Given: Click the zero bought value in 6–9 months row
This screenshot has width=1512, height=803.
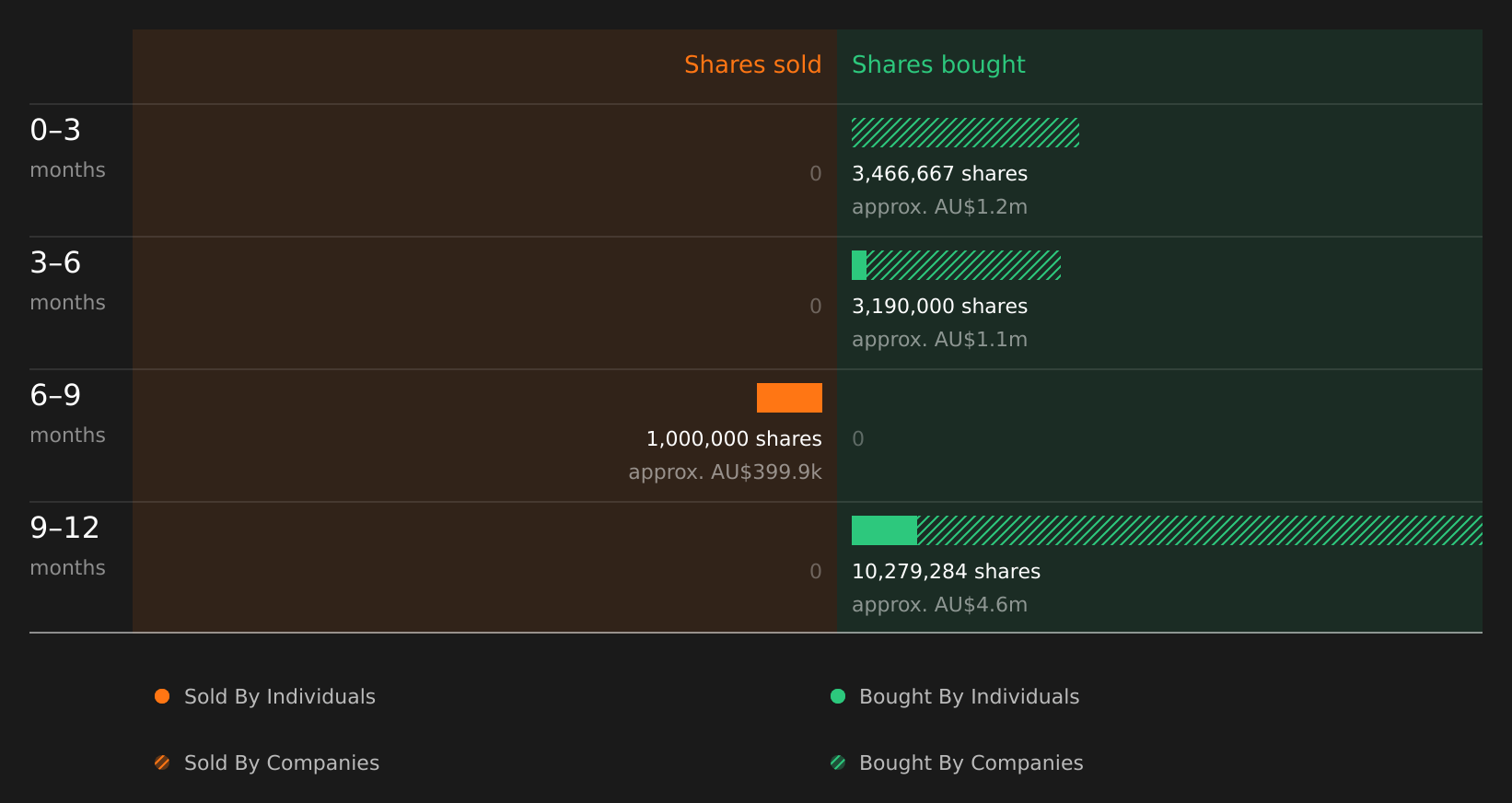Looking at the screenshot, I should tap(858, 439).
